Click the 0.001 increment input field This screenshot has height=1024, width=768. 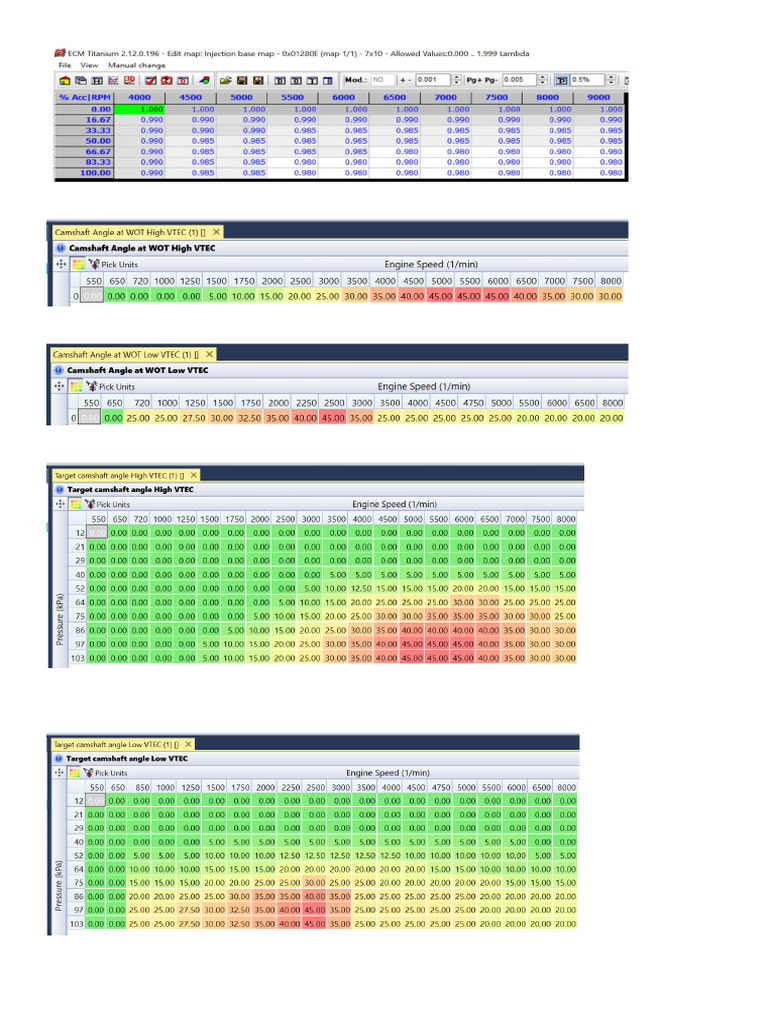(x=433, y=80)
